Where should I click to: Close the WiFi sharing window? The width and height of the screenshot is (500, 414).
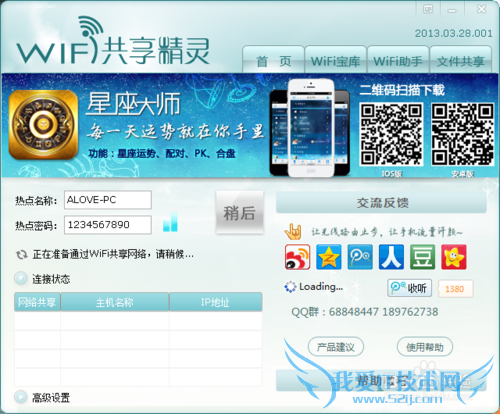tap(481, 9)
